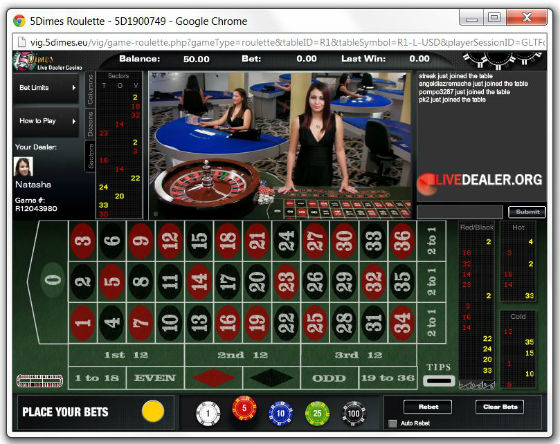The image size is (560, 444).
Task: Click the Natasha dealer photo
Action: click(24, 166)
